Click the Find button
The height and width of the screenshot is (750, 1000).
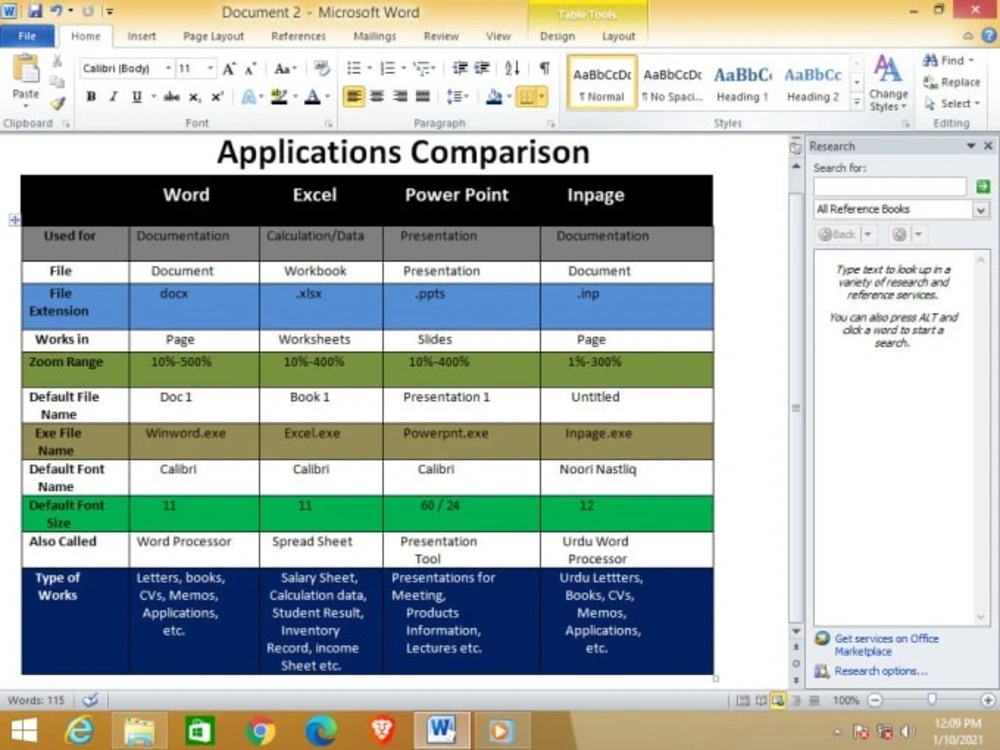(x=948, y=61)
